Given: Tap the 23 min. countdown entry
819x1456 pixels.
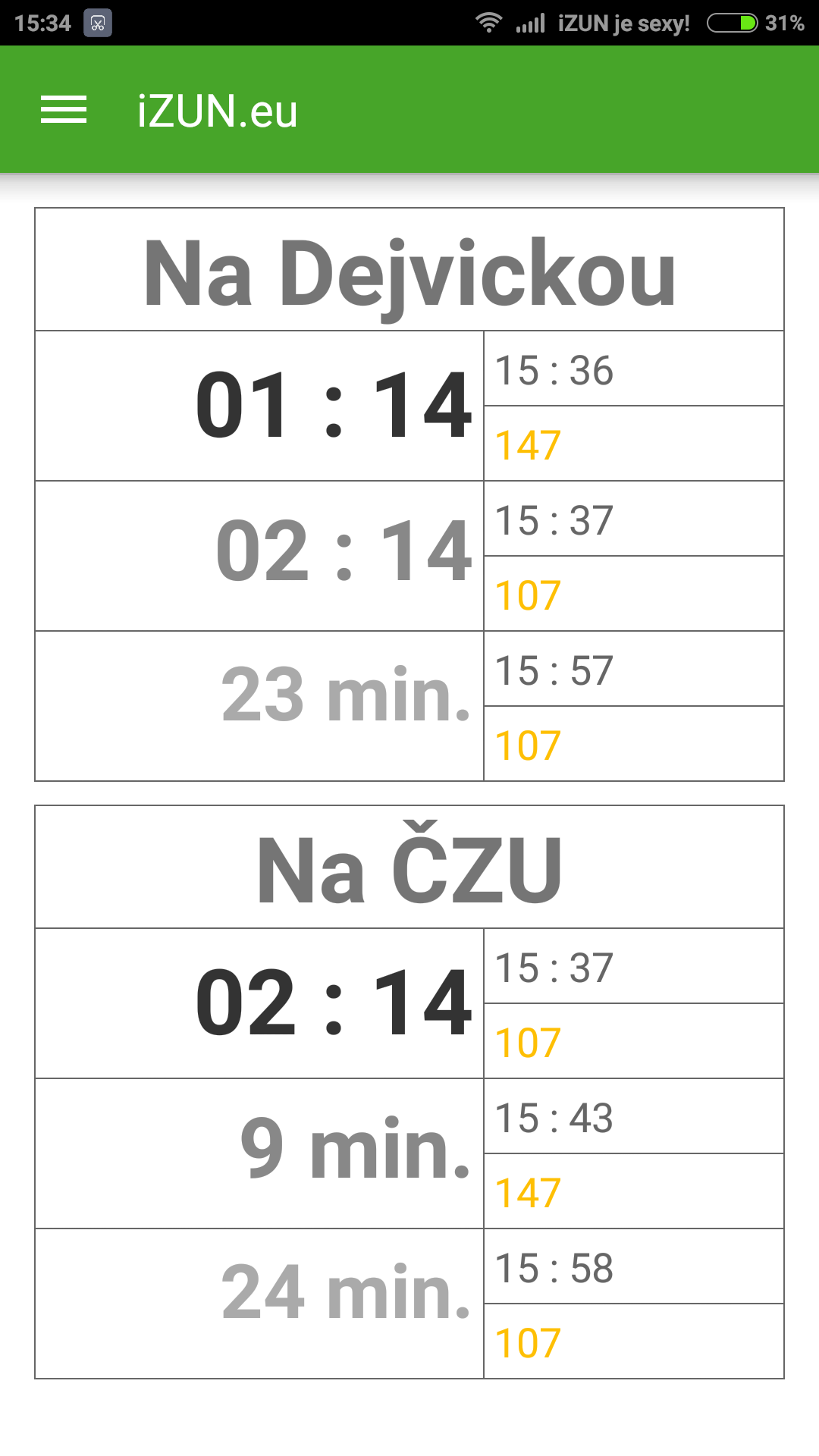Looking at the screenshot, I should pyautogui.click(x=346, y=695).
